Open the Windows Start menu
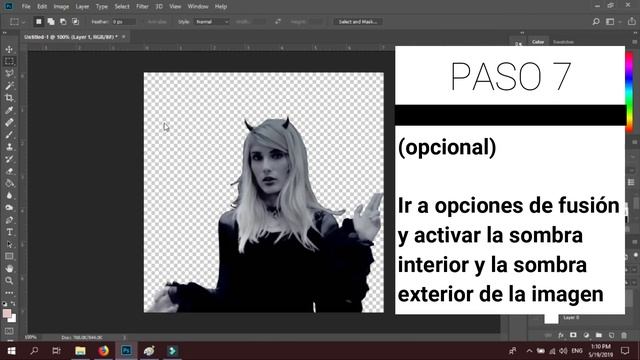The image size is (640, 360). click(11, 351)
